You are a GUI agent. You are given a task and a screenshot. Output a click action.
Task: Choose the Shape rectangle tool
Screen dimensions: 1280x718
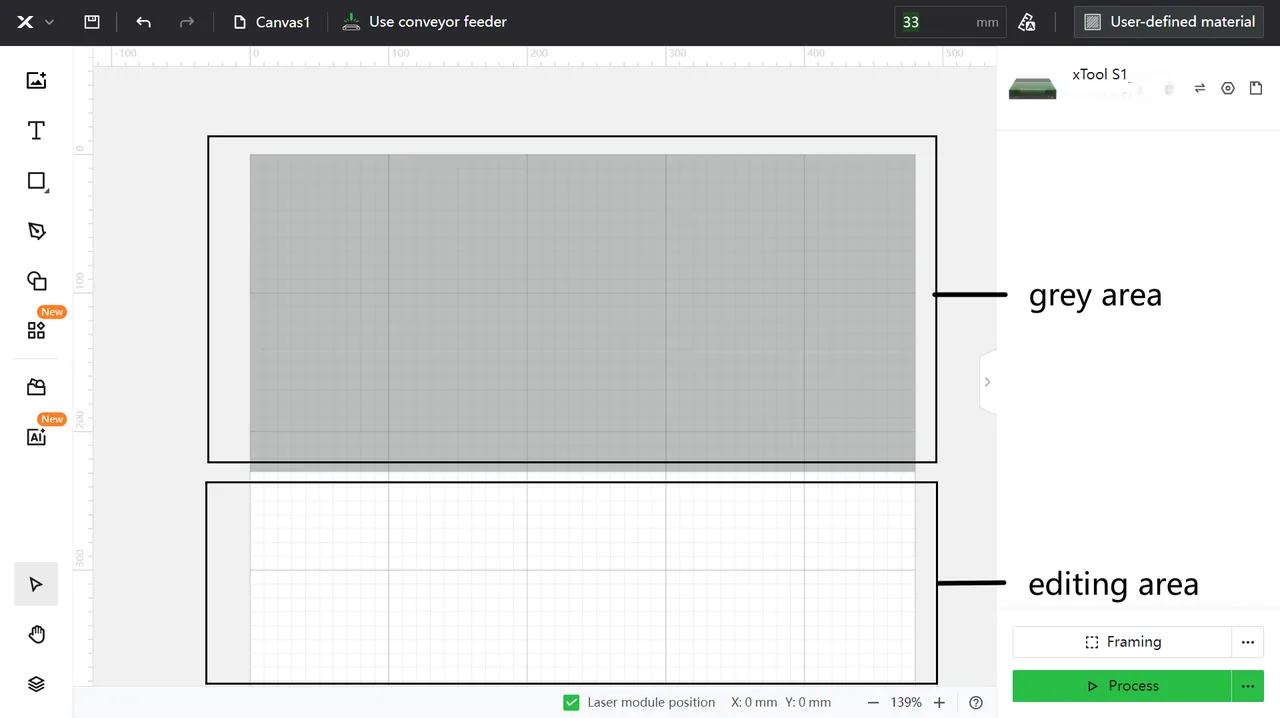[x=37, y=181]
